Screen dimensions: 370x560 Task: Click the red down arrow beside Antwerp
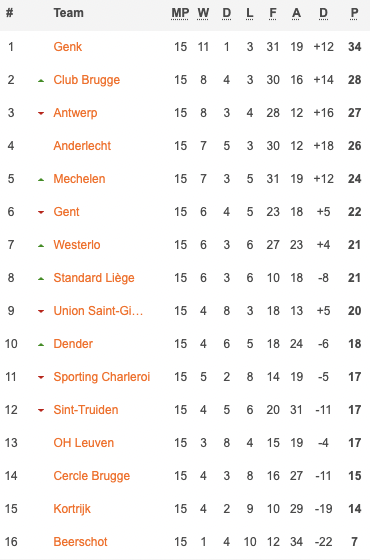pos(41,114)
